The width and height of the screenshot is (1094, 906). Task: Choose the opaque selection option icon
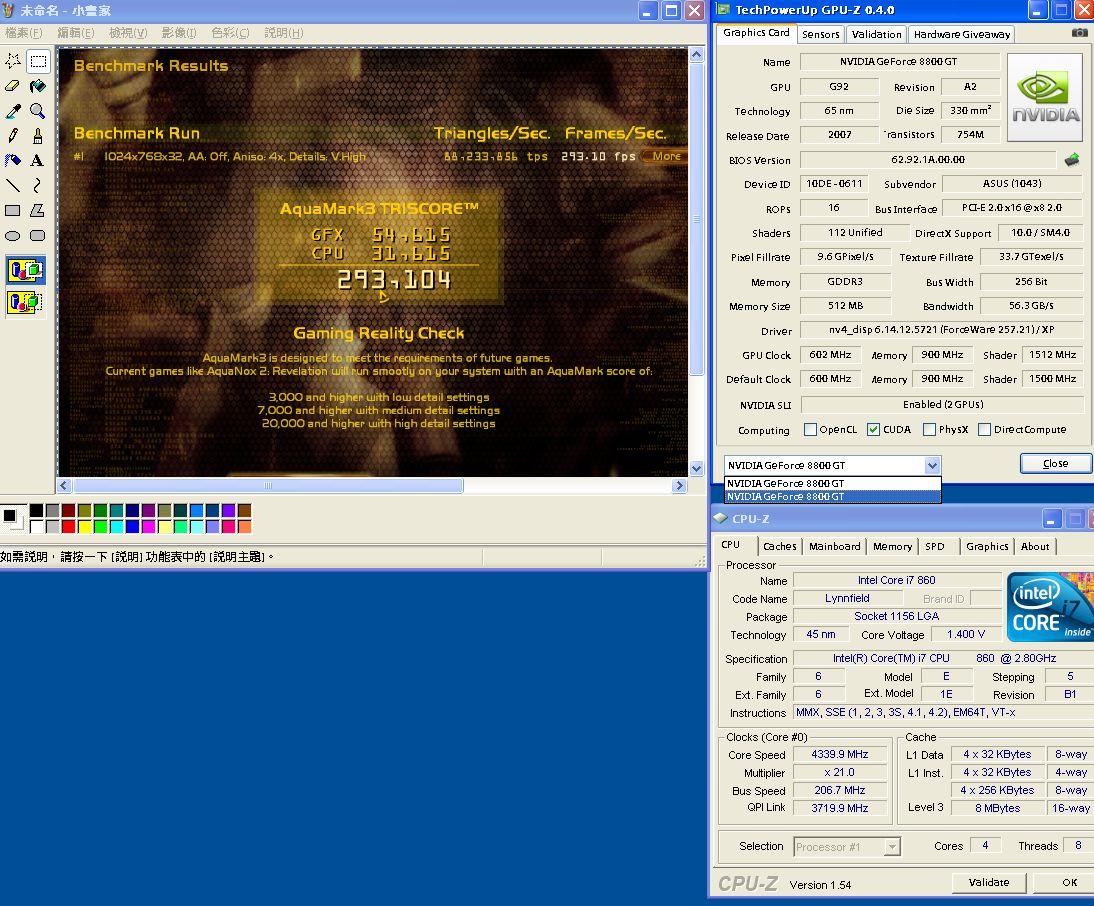25,271
